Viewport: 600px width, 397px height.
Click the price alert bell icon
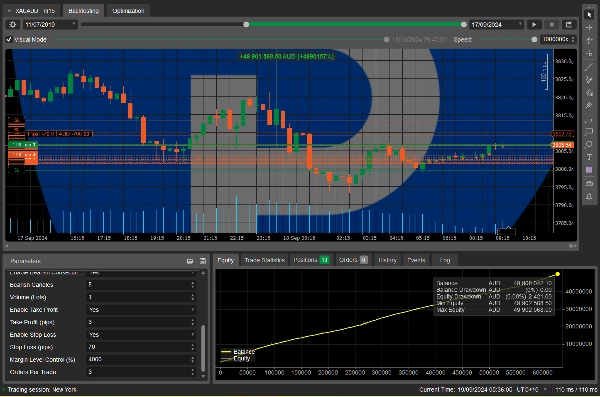[x=589, y=196]
